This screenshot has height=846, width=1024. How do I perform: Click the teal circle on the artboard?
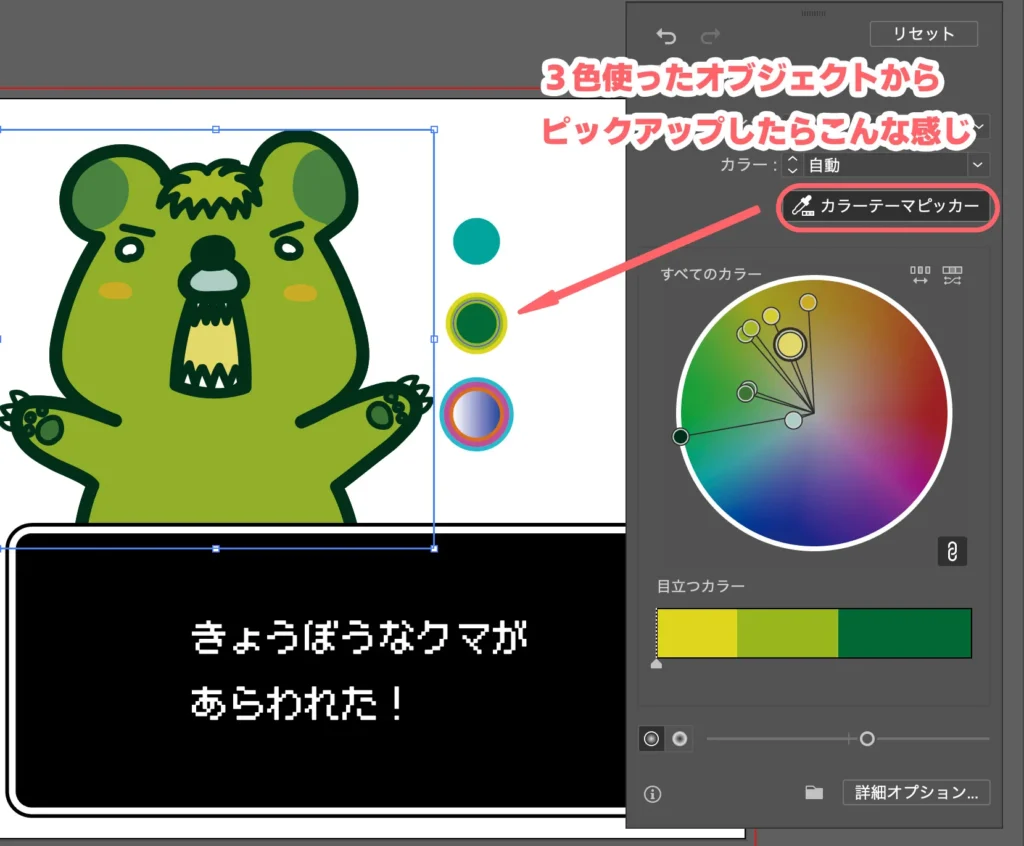point(476,241)
